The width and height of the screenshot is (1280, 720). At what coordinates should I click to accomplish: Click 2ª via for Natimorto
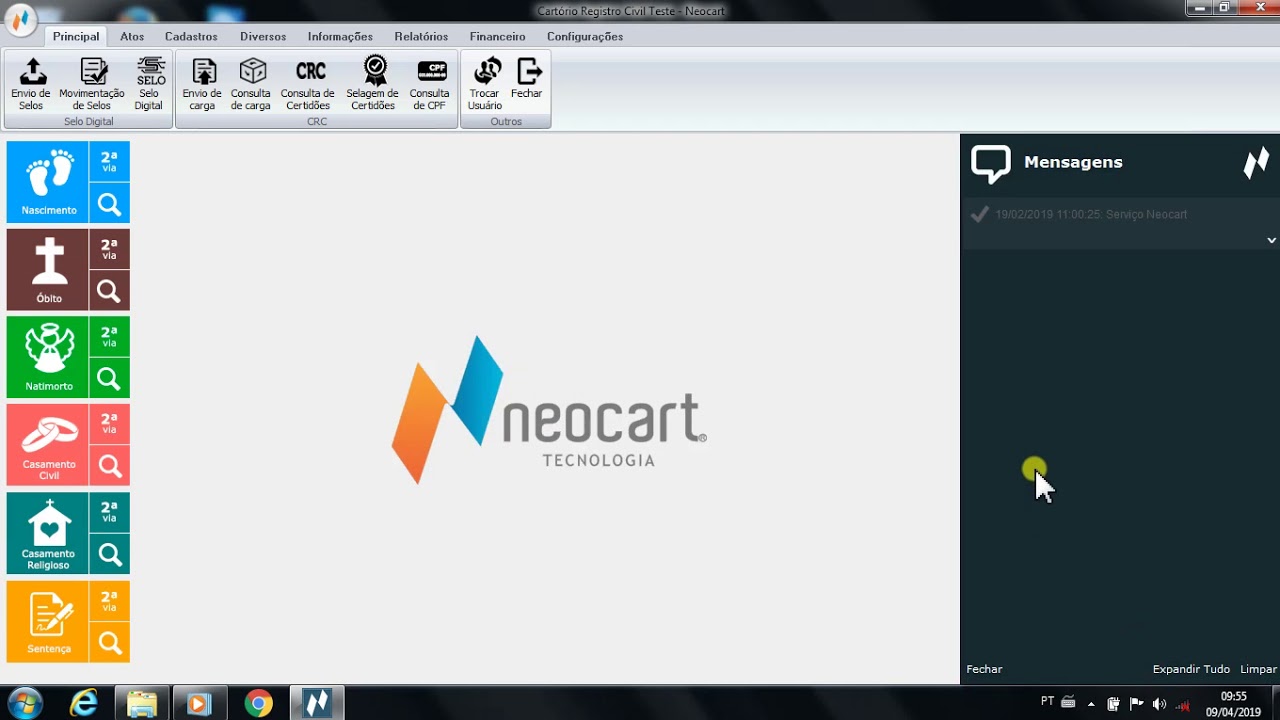110,336
